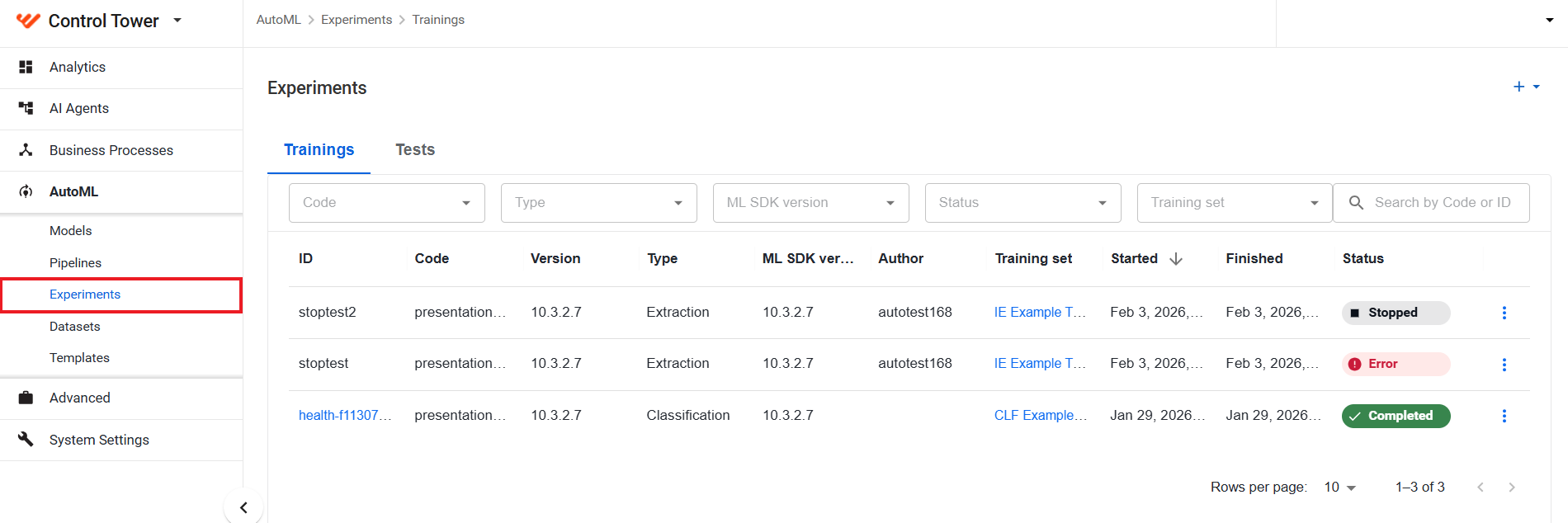1568x523 pixels.
Task: Click the Version column header
Action: click(555, 259)
